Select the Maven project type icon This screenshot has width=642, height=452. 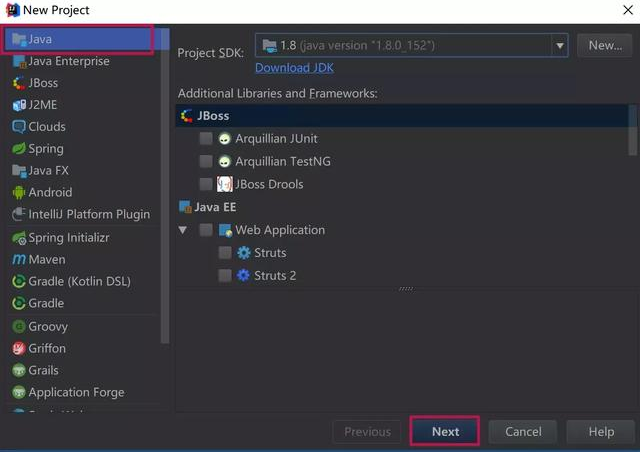click(19, 260)
